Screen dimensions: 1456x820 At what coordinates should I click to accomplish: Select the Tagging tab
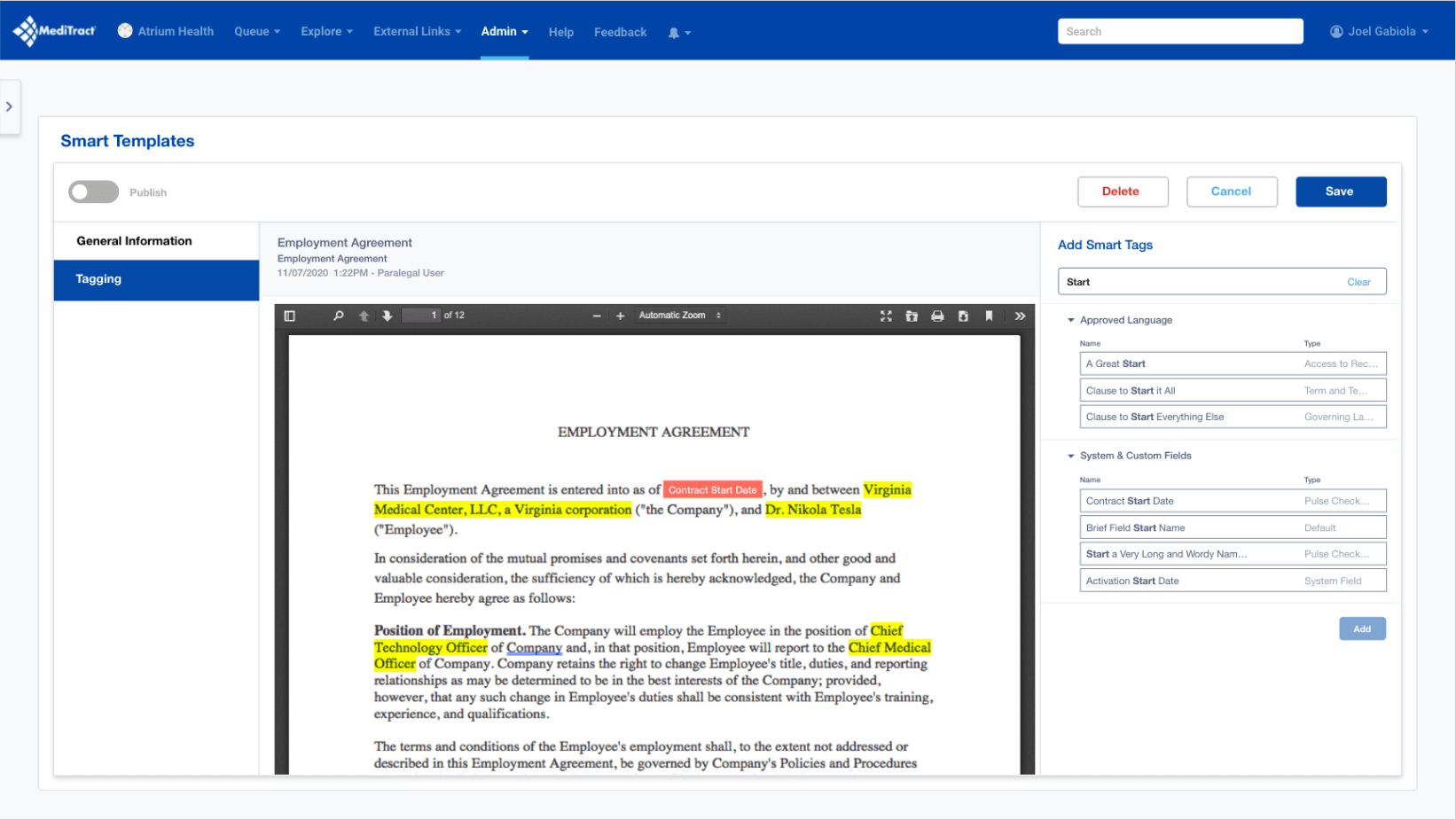tap(156, 279)
